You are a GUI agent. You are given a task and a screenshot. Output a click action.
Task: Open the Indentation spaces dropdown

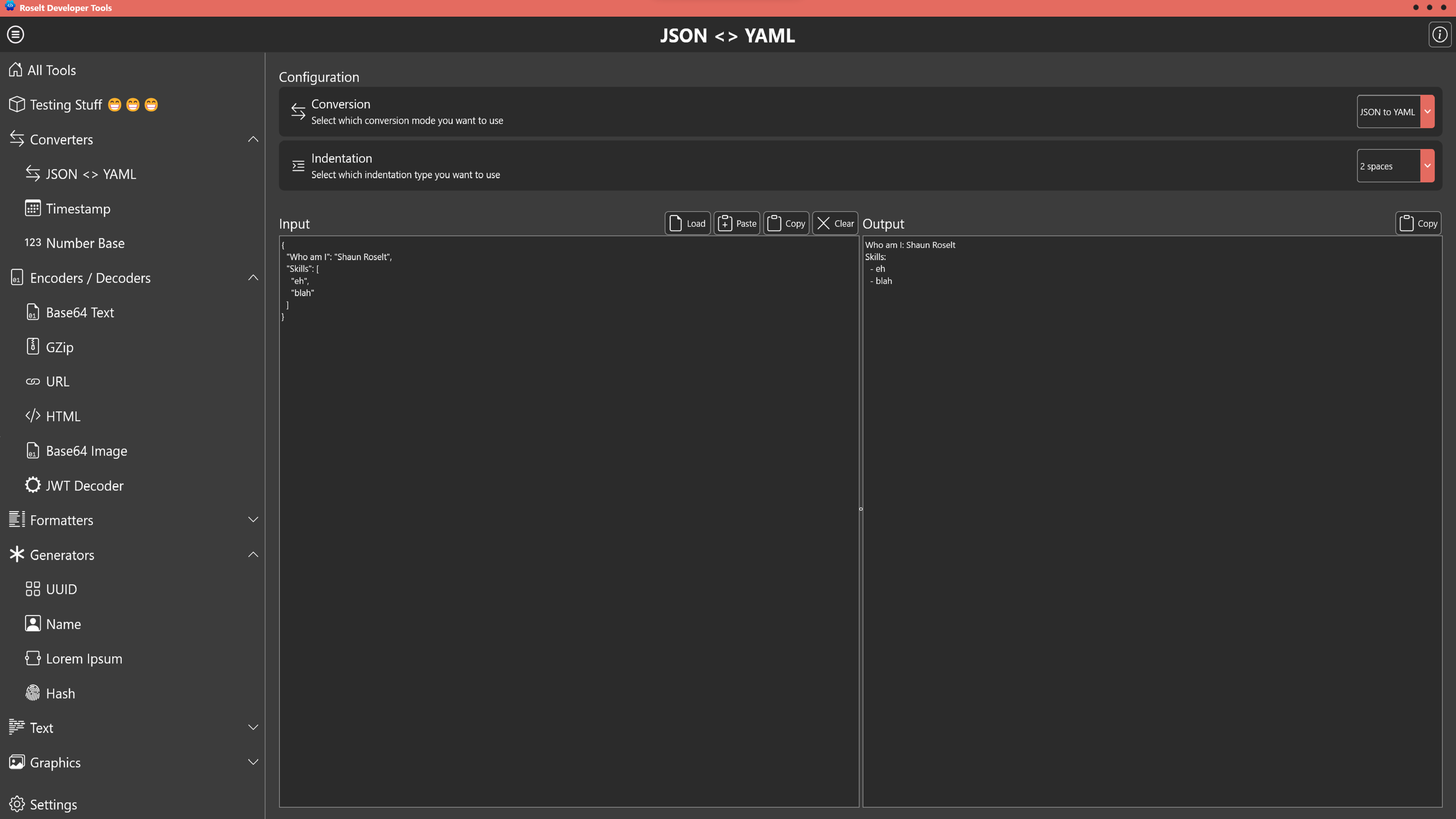1395,166
